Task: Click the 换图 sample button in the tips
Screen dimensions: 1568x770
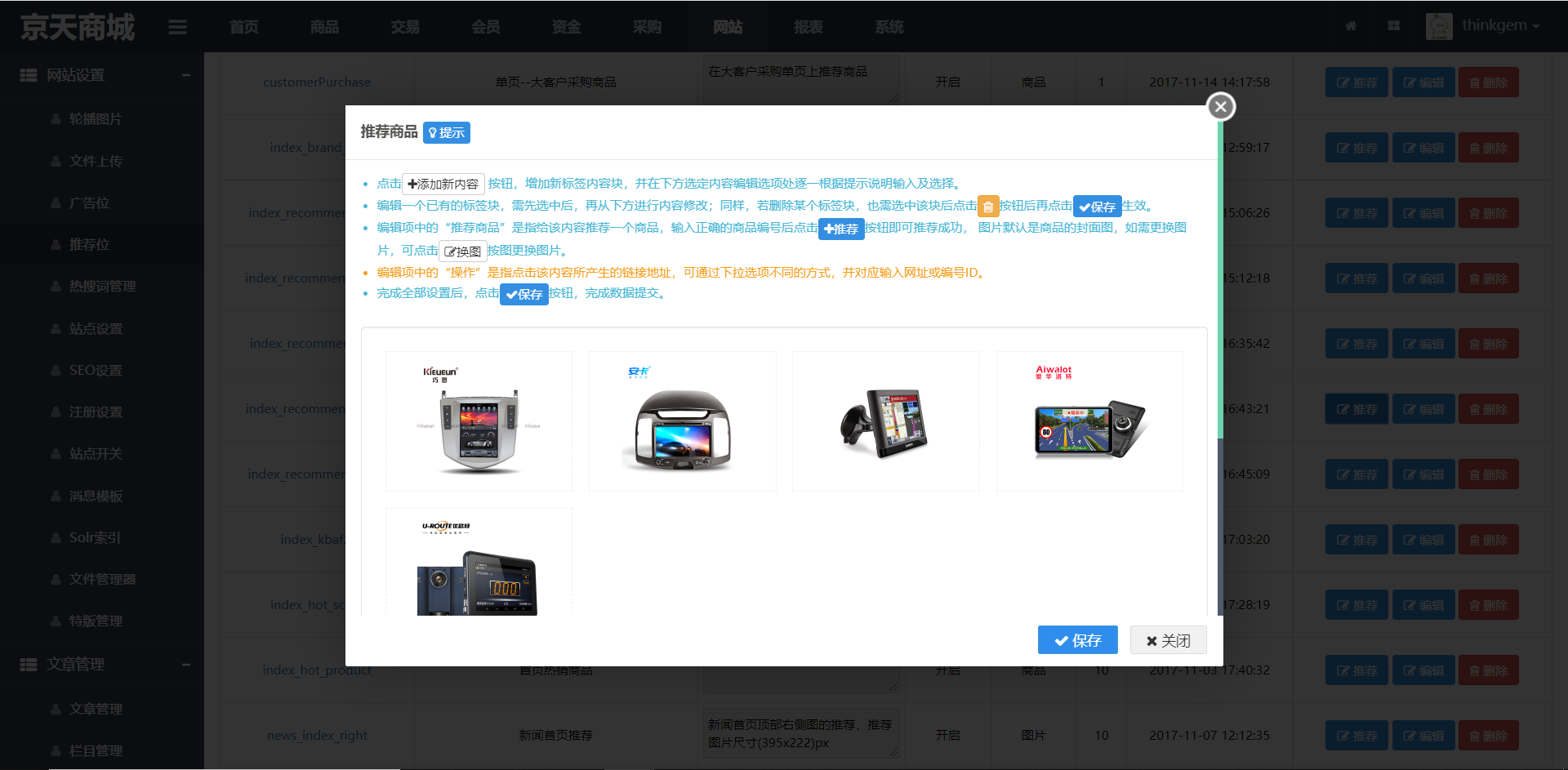Action: click(463, 251)
